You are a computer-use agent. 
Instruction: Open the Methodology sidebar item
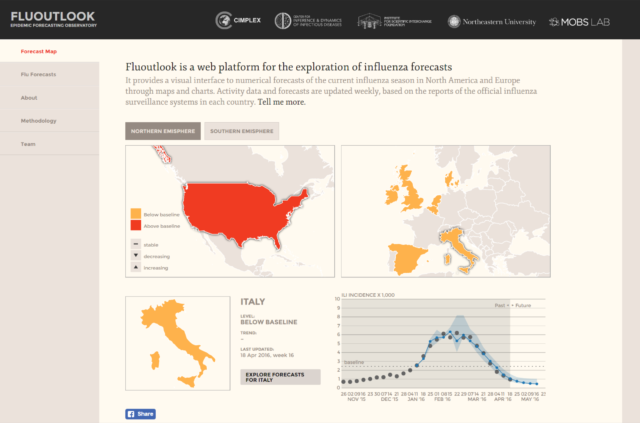click(x=38, y=121)
